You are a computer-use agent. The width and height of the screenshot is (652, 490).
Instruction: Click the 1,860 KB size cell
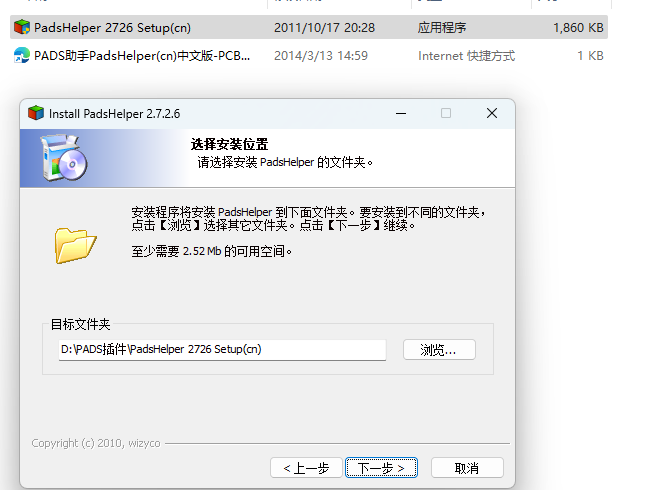click(x=578, y=27)
